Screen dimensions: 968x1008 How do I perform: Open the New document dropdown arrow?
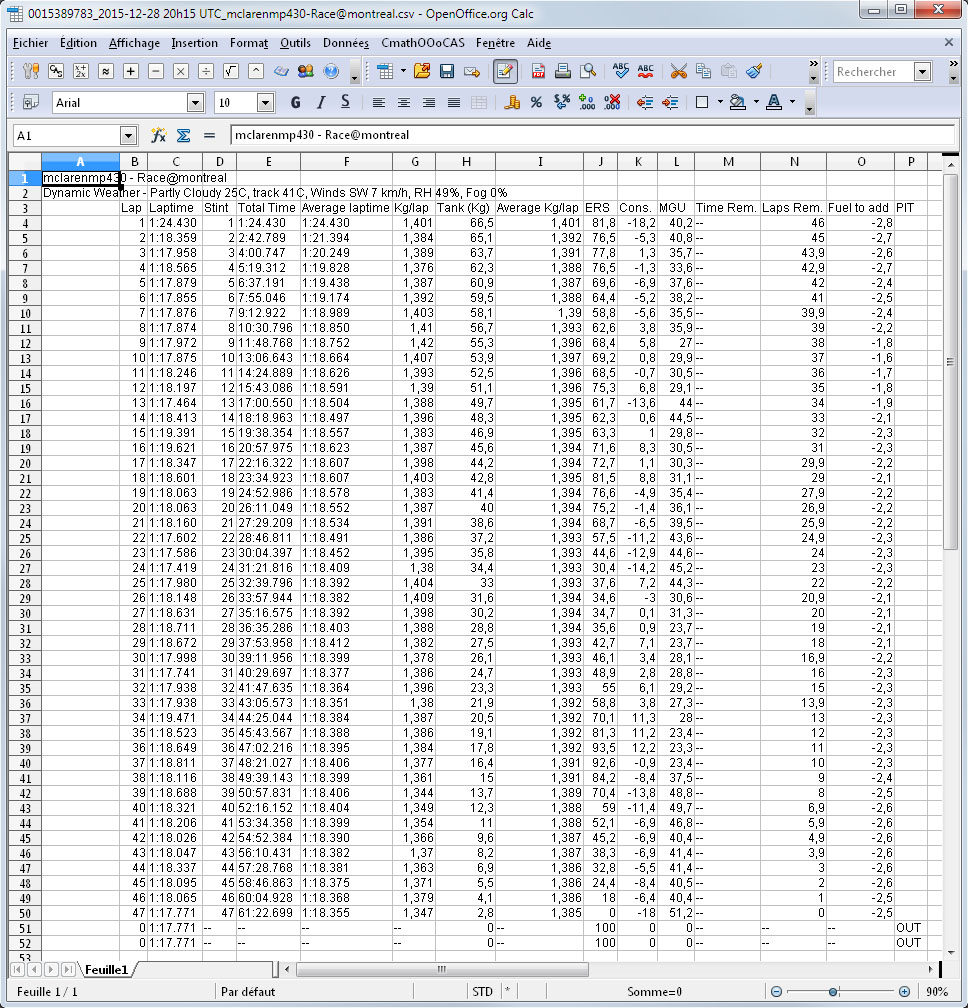tap(403, 71)
